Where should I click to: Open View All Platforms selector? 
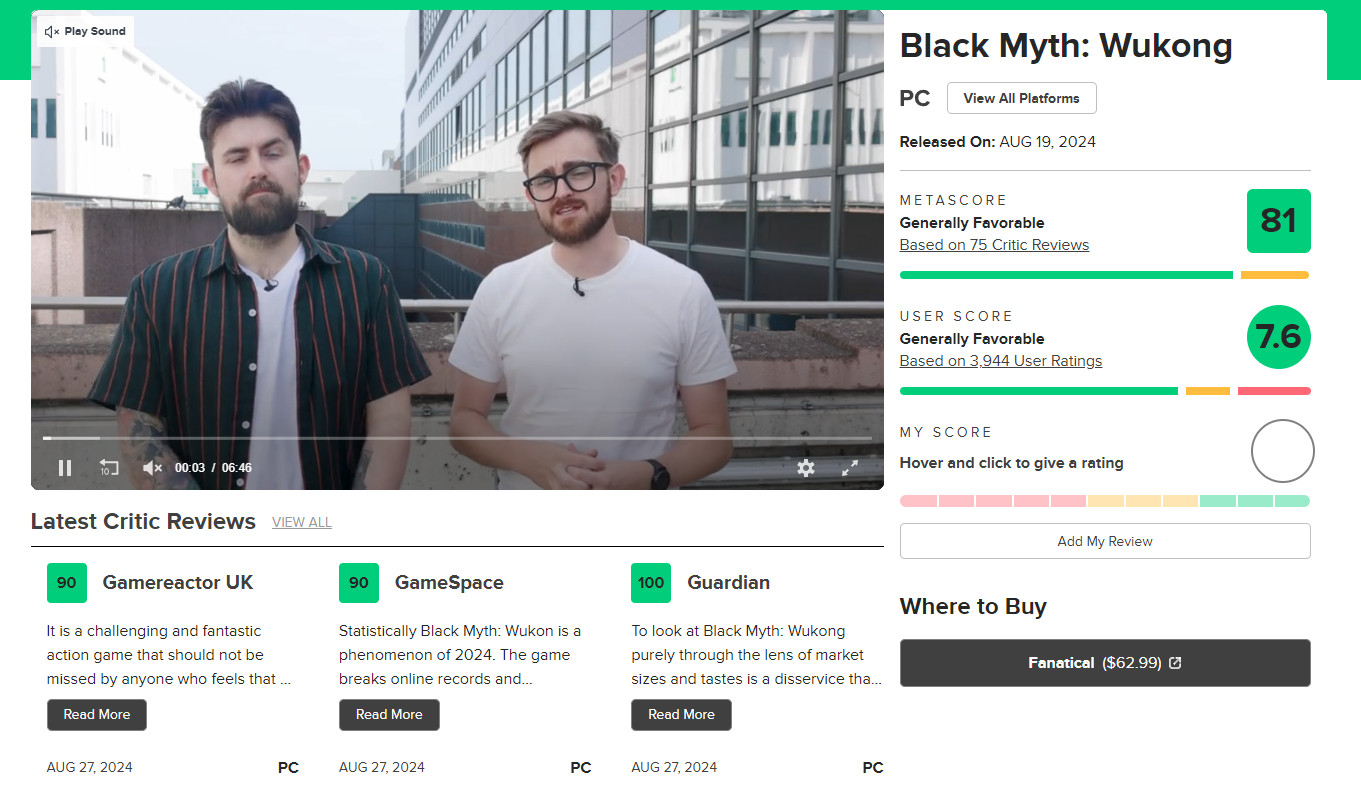click(x=1021, y=98)
